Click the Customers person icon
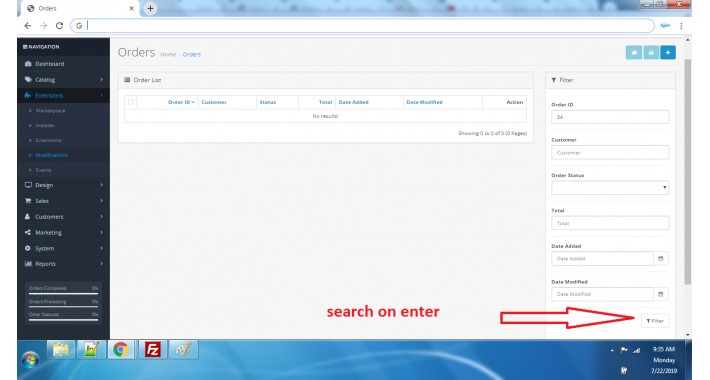The height and width of the screenshot is (380, 710). 28,216
